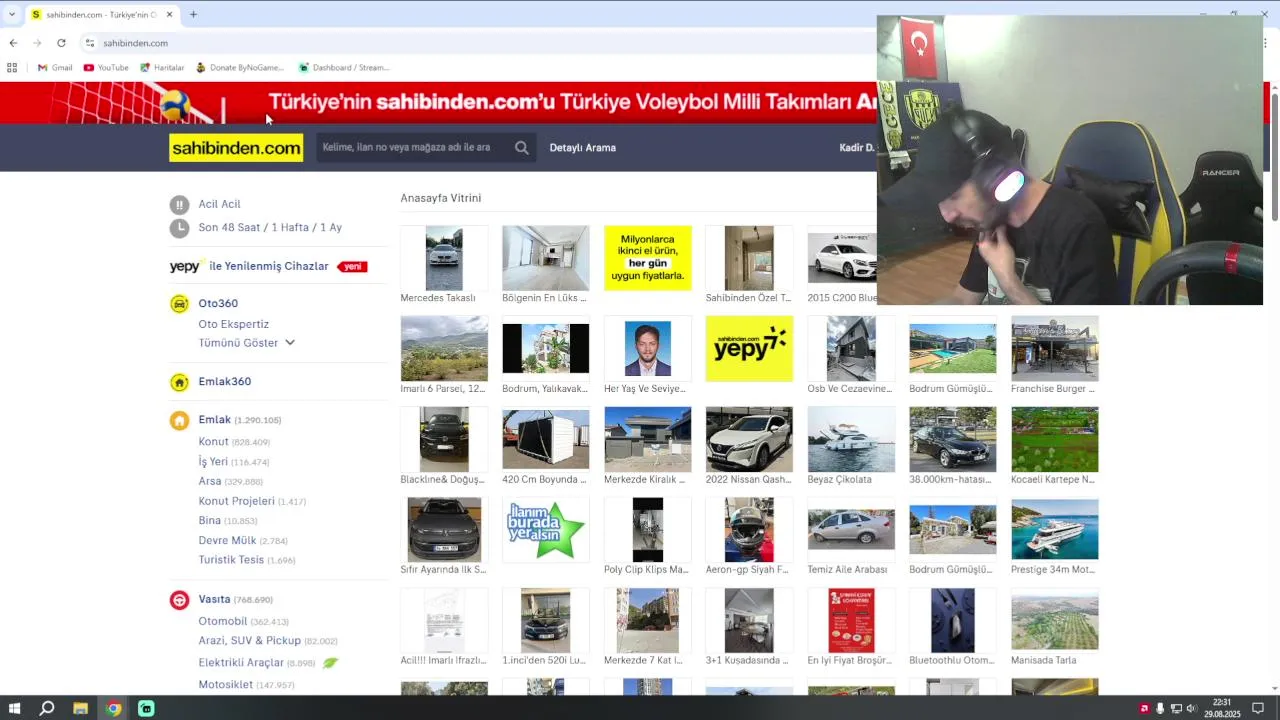Click the Acil Acil exclamation icon
This screenshot has width=1280, height=720.
pos(179,205)
